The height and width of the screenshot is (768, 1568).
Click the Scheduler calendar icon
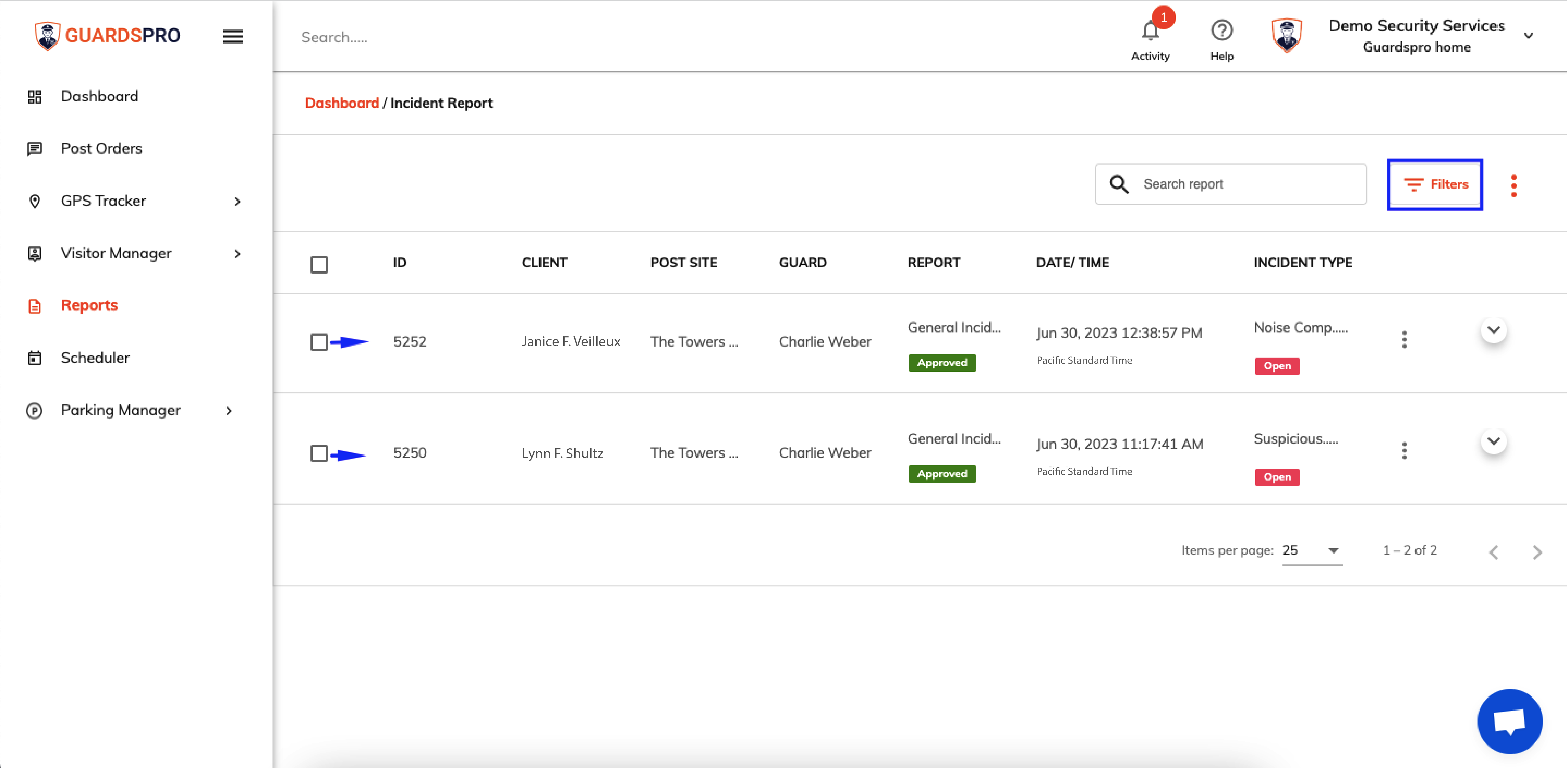tap(35, 358)
